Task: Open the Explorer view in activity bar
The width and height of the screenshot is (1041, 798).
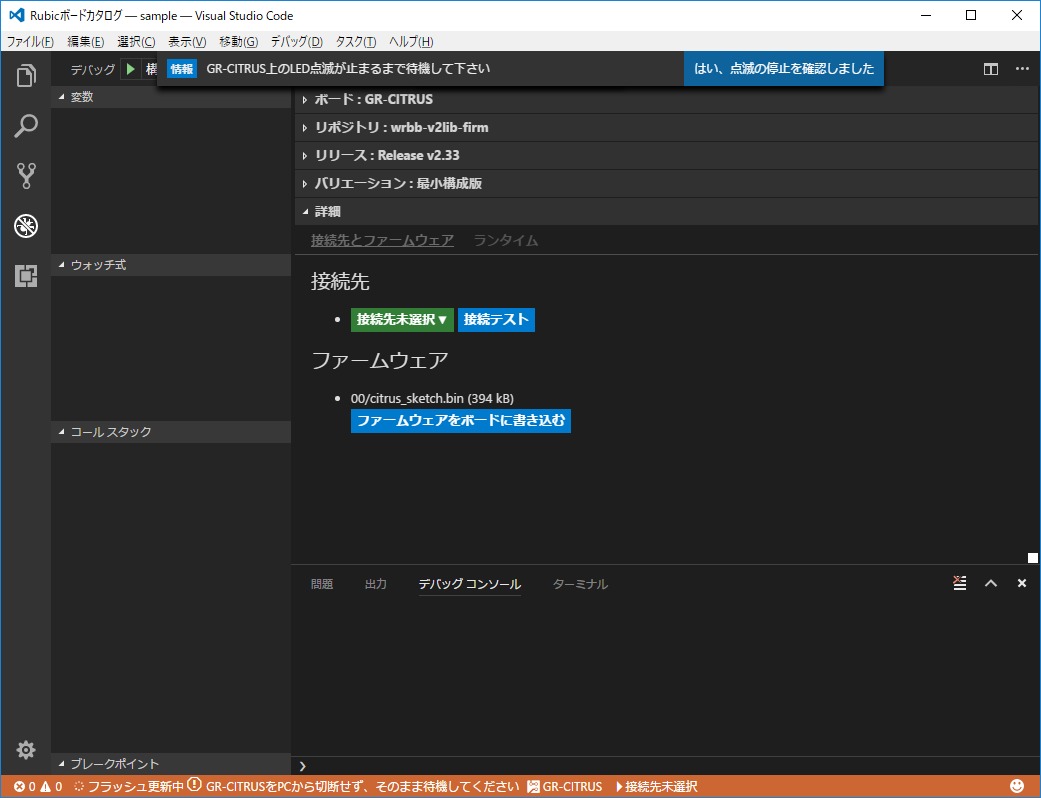Action: (x=26, y=76)
